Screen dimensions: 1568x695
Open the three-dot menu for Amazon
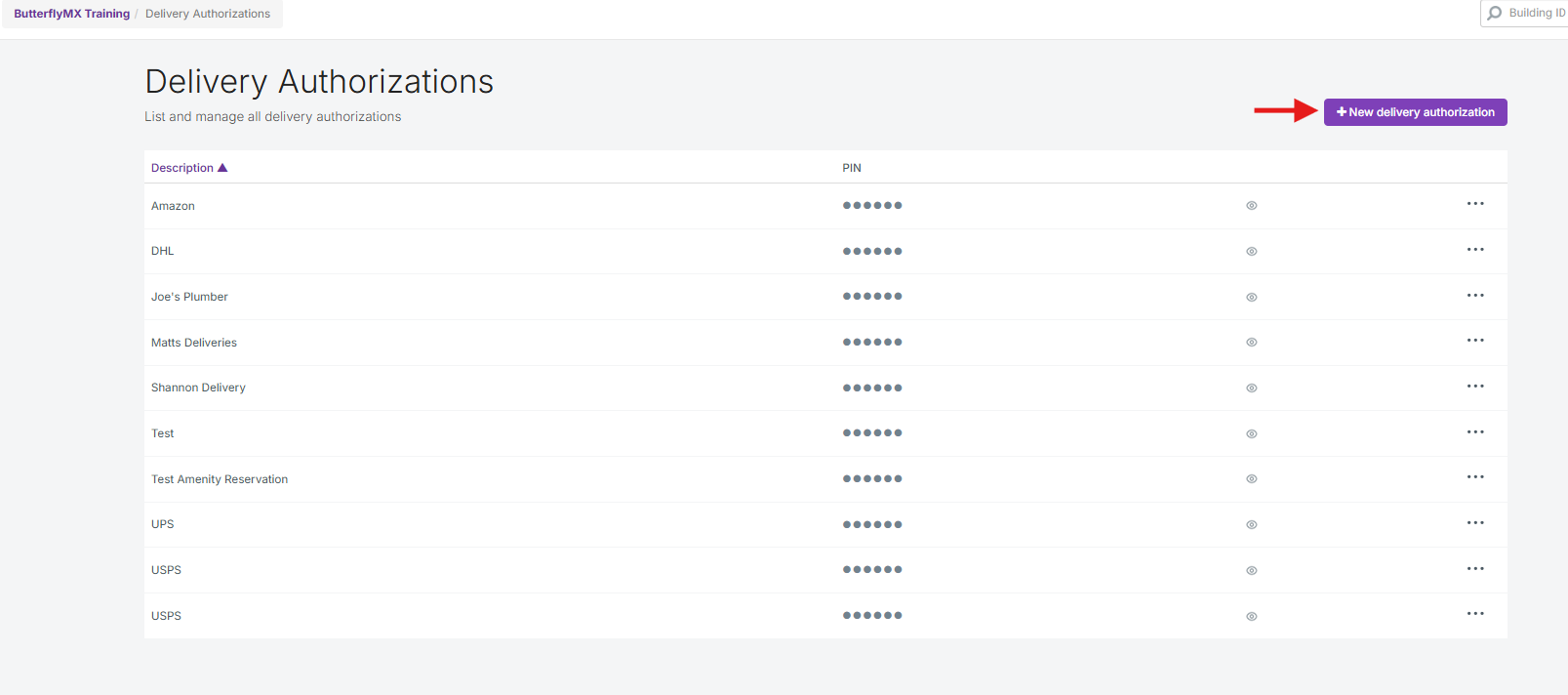pos(1474,204)
